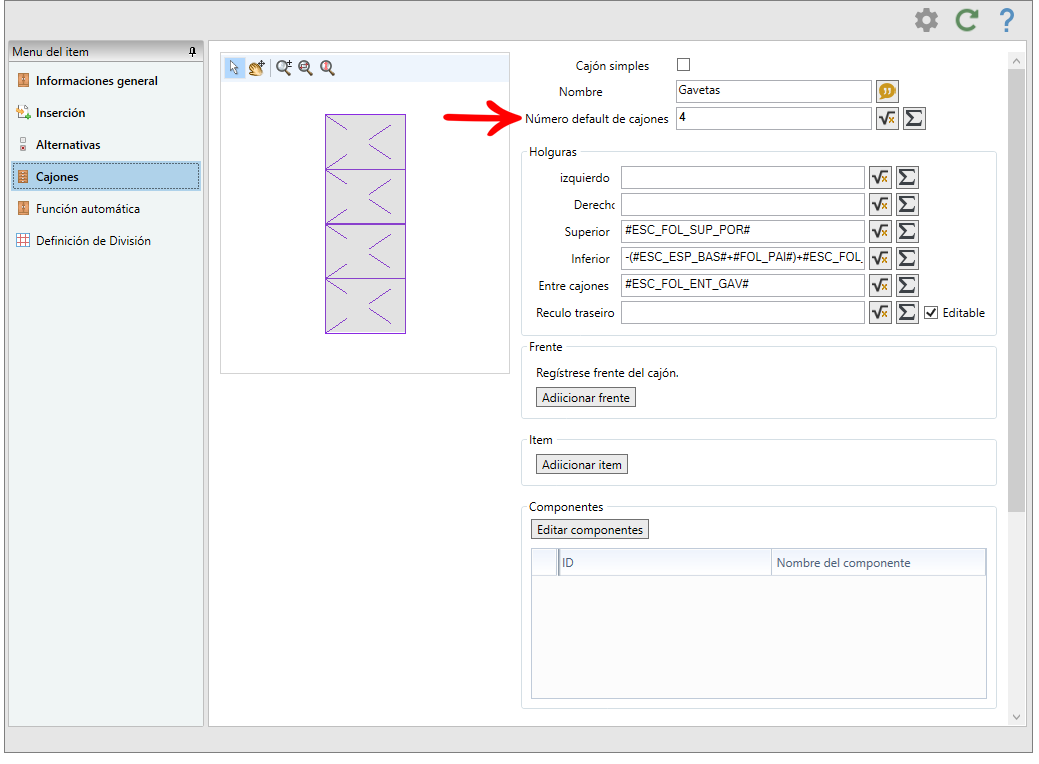1039x764 pixels.
Task: Open formula editor for Entre cajones
Action: (880, 286)
